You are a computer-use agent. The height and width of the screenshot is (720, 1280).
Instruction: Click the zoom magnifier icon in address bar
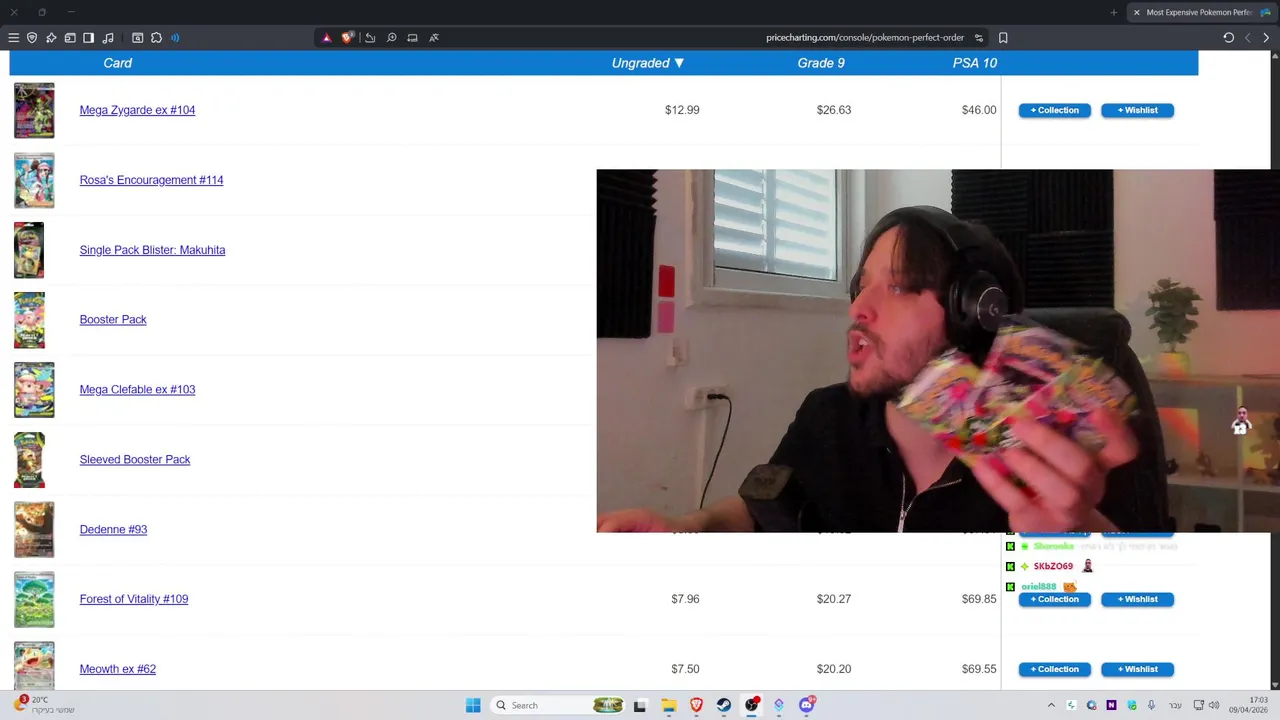pos(391,38)
